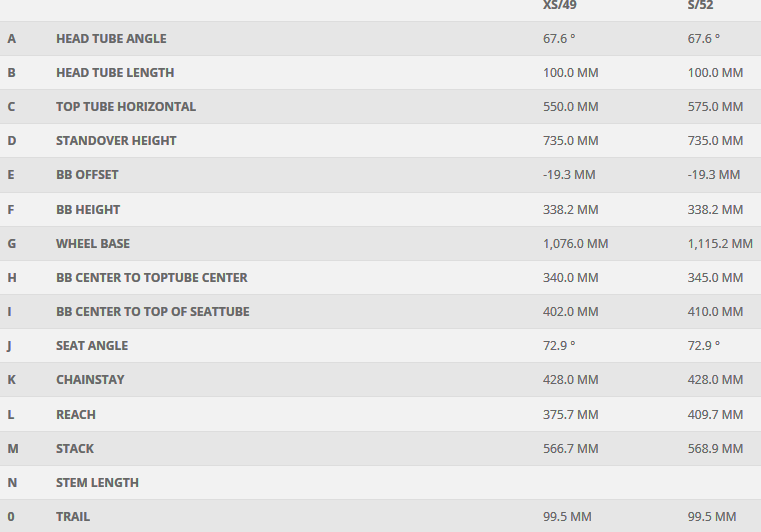Select the 409.7 MM reach value

(715, 415)
